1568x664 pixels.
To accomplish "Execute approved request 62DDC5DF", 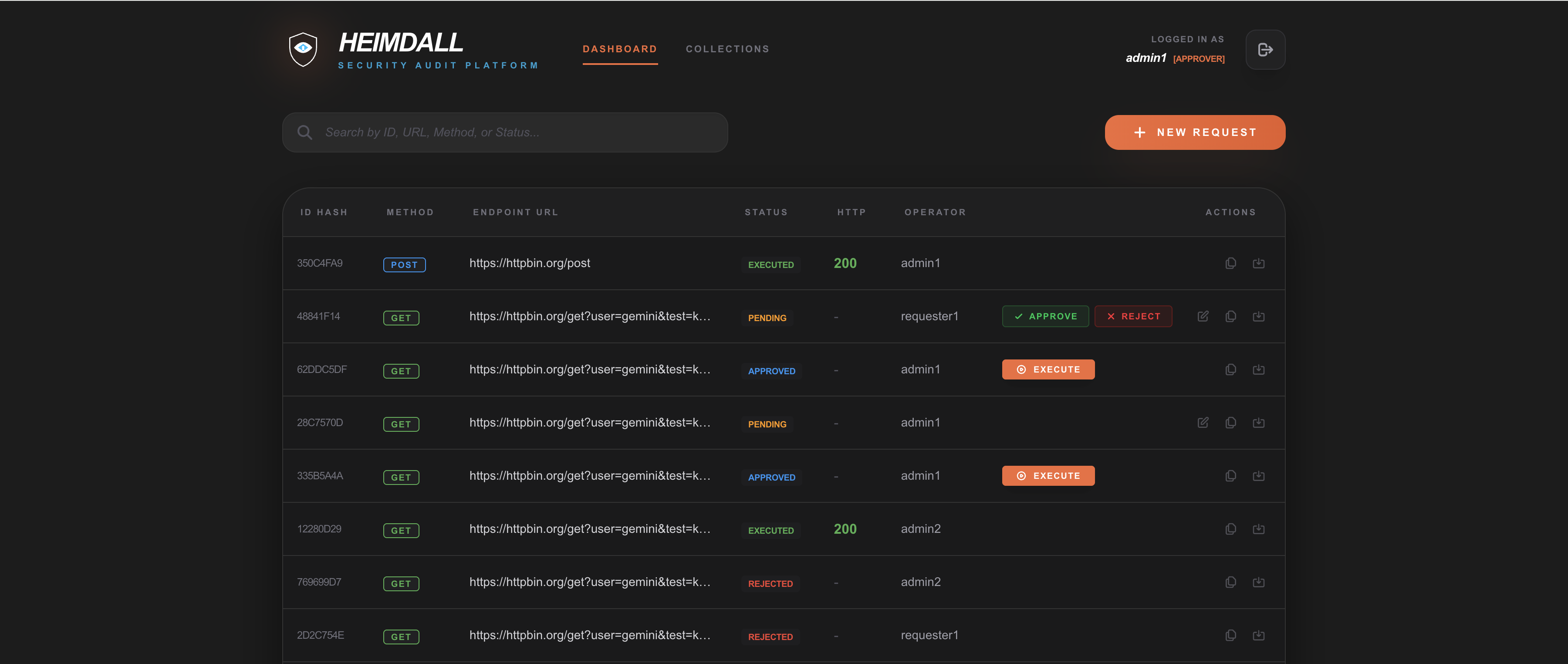I will 1048,369.
